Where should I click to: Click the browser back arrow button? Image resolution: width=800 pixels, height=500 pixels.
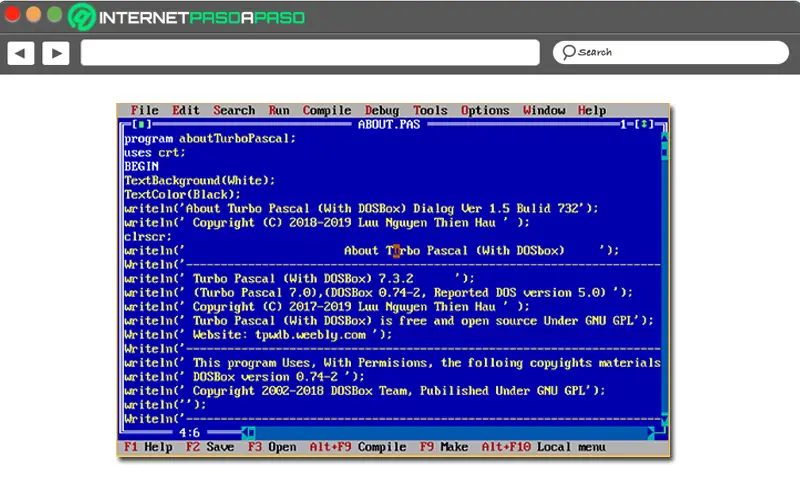[x=20, y=53]
